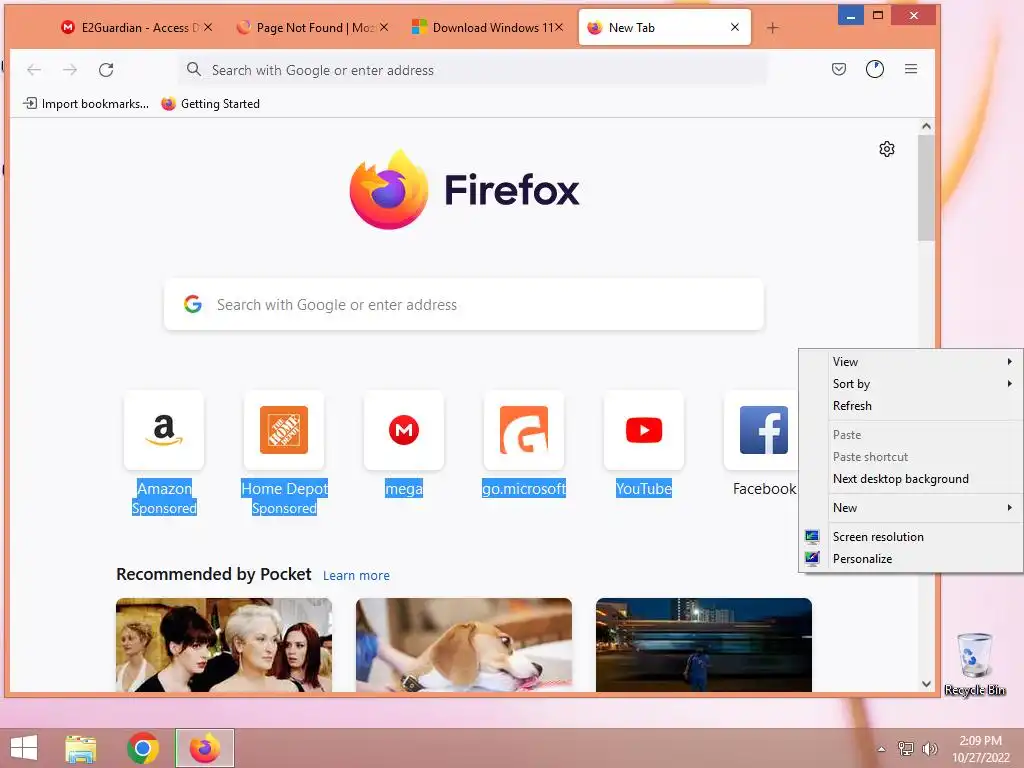Click the forward navigation arrow
The image size is (1024, 768).
pyautogui.click(x=70, y=70)
